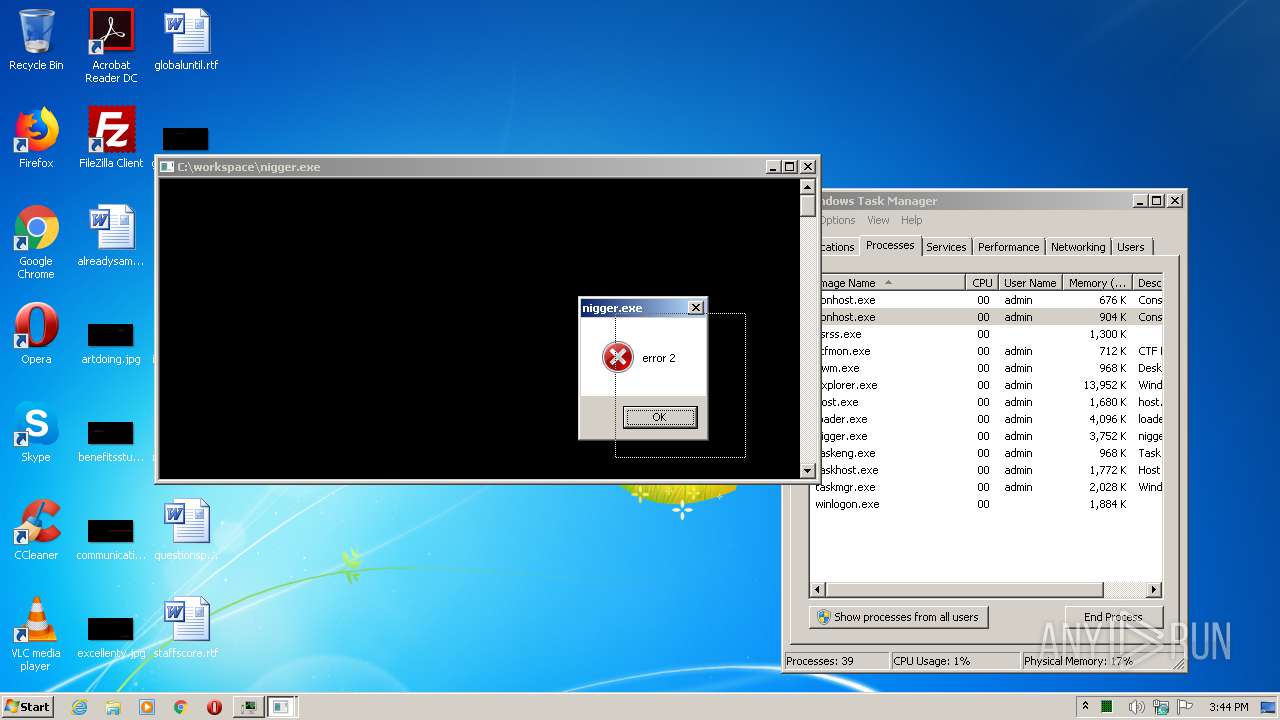Switch to the Services tab

click(946, 247)
